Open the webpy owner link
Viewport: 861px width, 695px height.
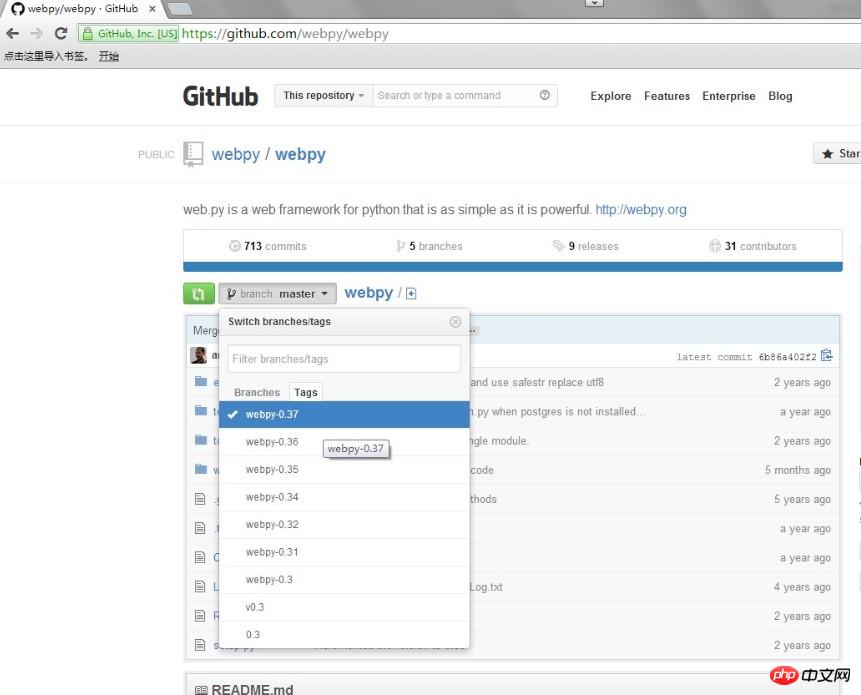point(236,154)
